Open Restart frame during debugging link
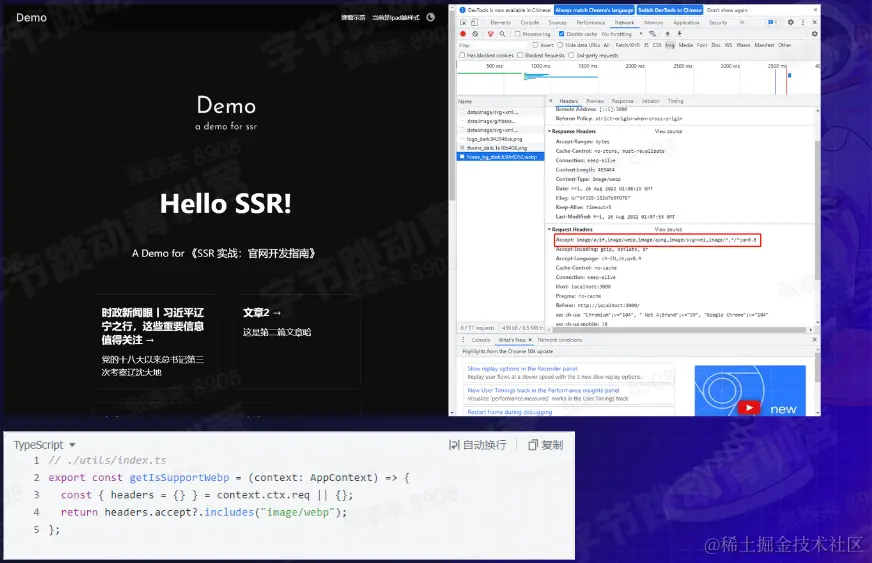872x563 pixels. (x=509, y=412)
